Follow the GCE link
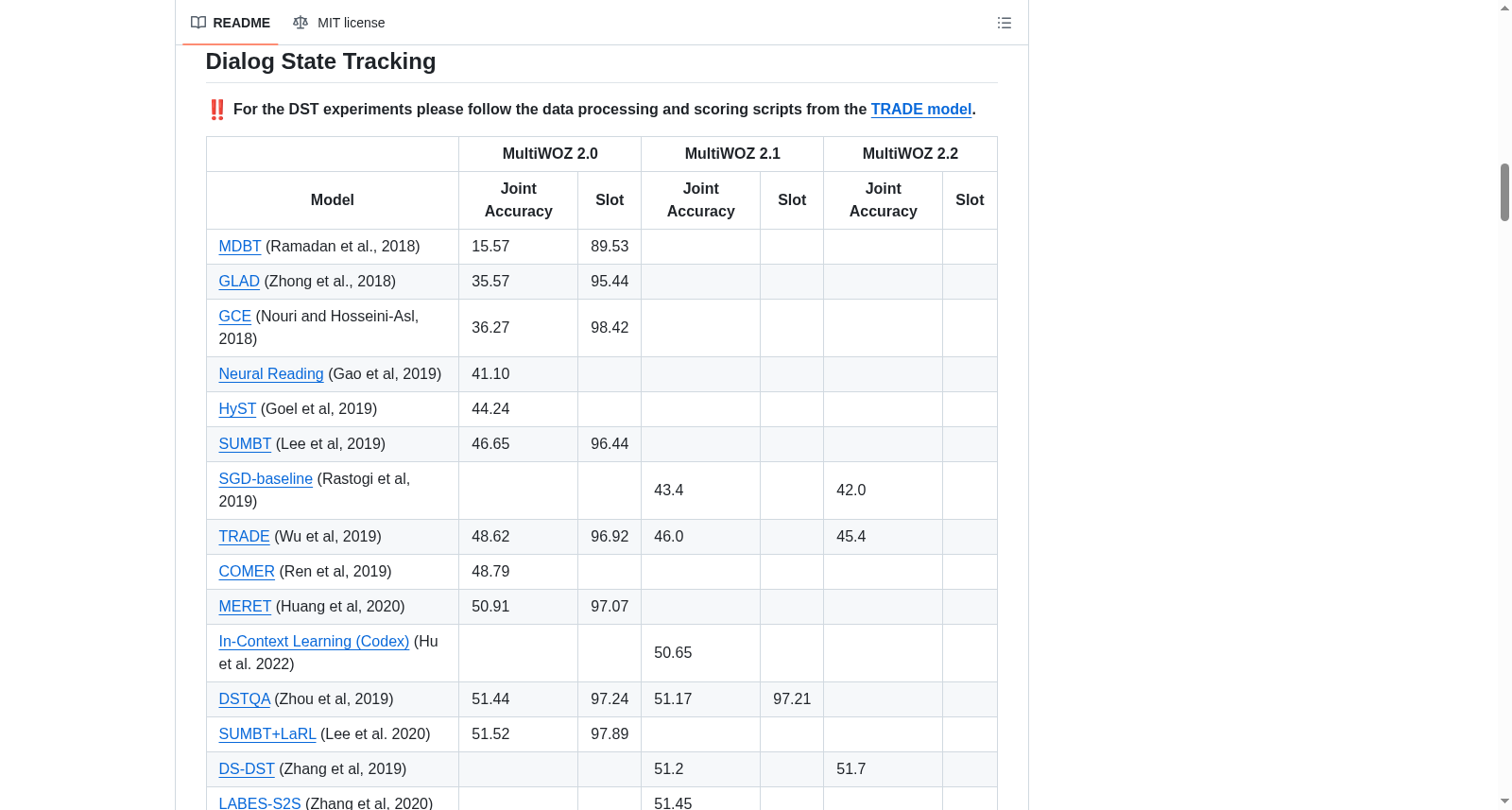1512x810 pixels. tap(235, 317)
